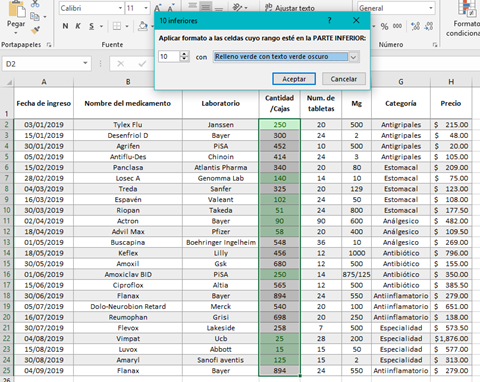Click the formula bar cancel X icon
This screenshot has width=480, height=382.
pos(121,64)
